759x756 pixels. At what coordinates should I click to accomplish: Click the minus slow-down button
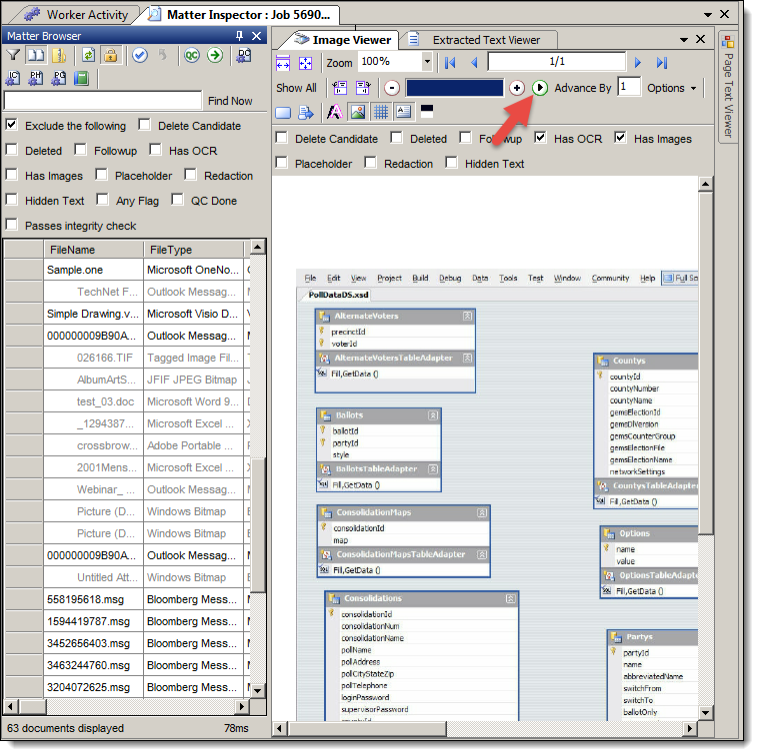click(x=392, y=88)
